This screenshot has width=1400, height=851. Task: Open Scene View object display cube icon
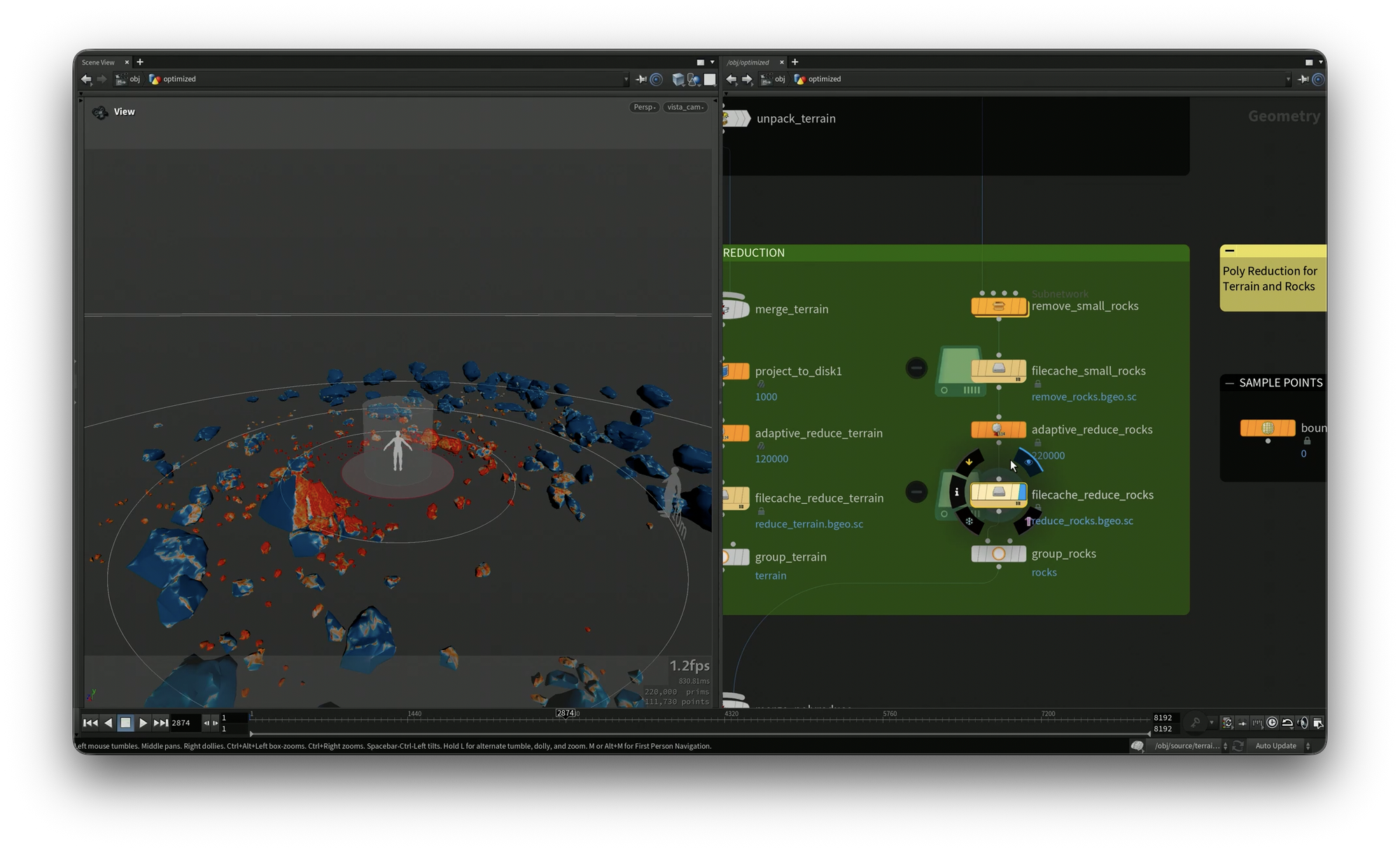coord(678,79)
